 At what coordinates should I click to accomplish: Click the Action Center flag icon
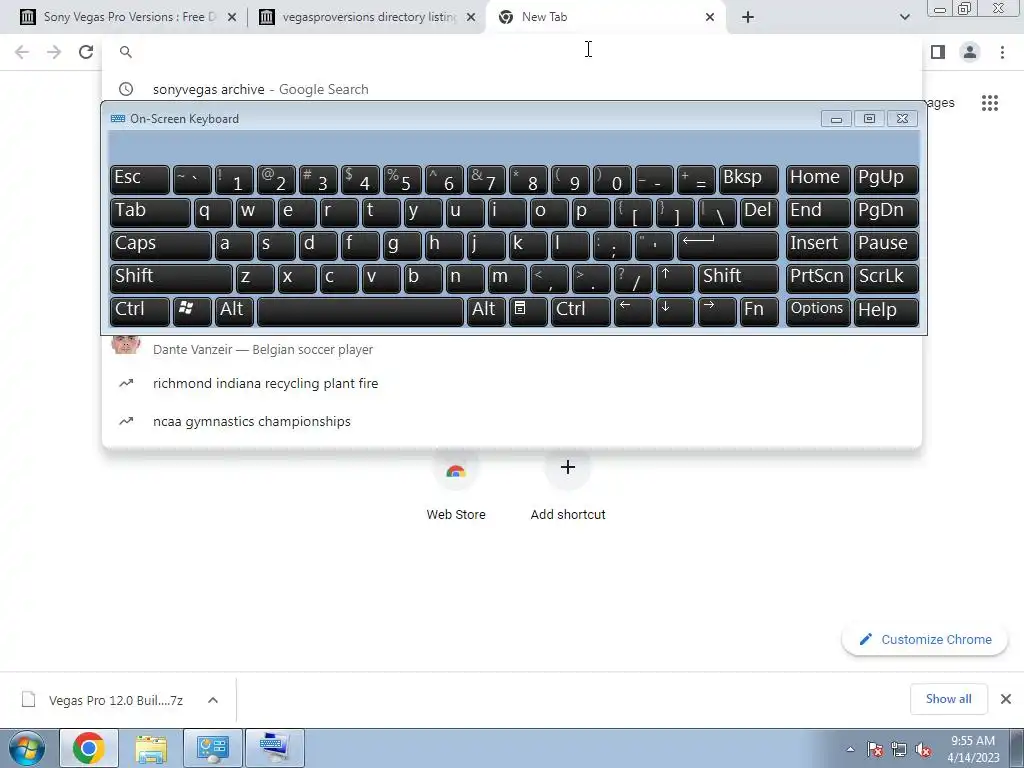point(875,749)
